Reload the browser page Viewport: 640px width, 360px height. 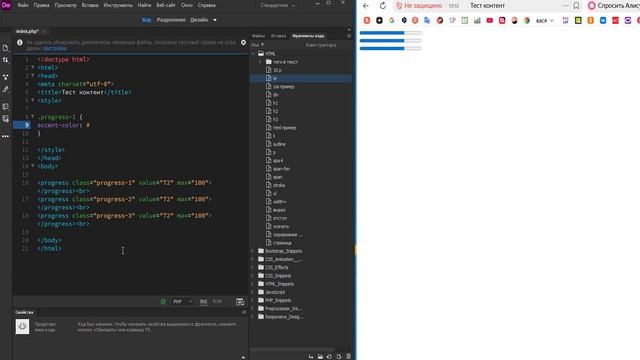(382, 6)
